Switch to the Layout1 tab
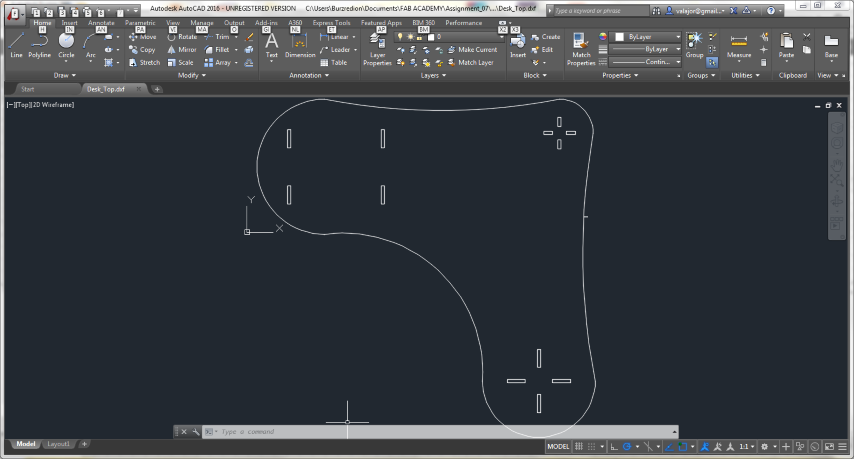 click(58, 444)
